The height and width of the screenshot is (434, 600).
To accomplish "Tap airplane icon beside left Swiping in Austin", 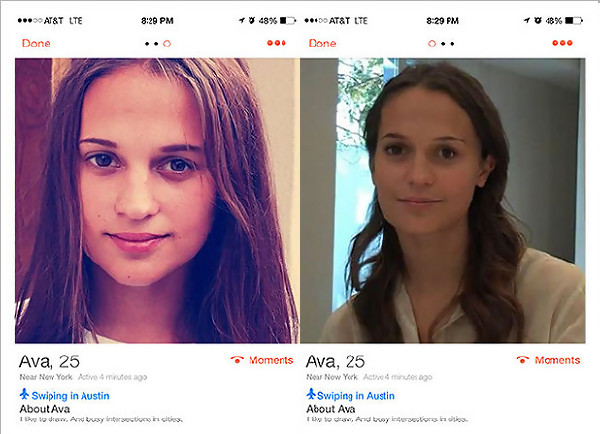I will coord(24,394).
